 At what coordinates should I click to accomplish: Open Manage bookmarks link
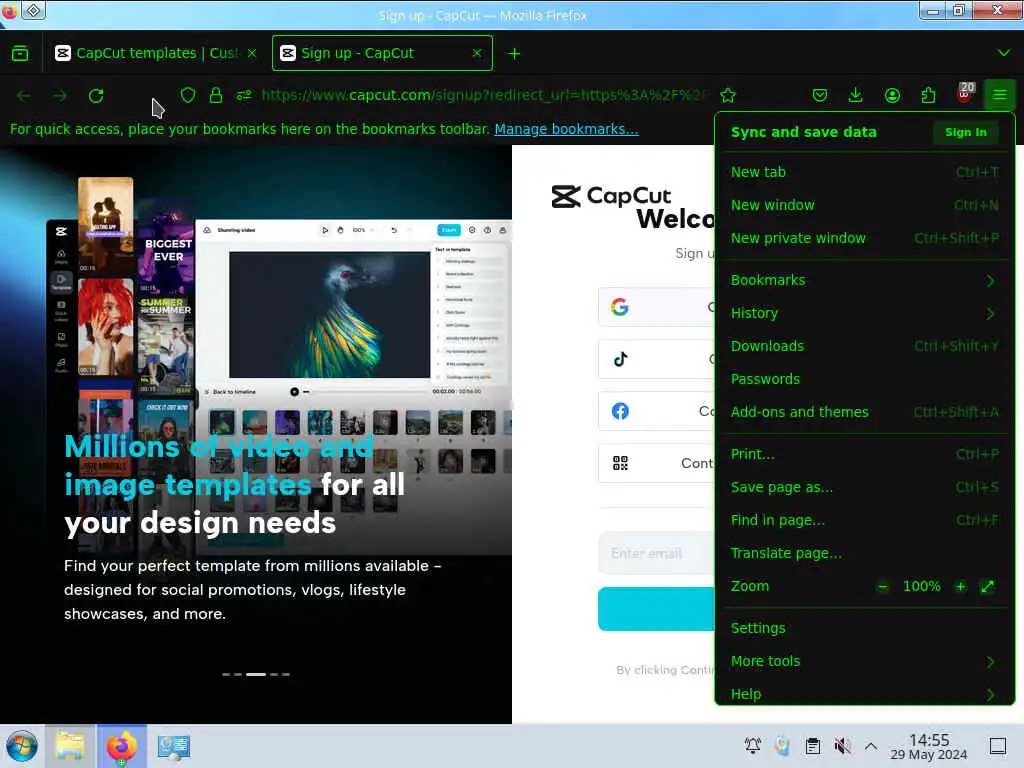click(x=566, y=129)
